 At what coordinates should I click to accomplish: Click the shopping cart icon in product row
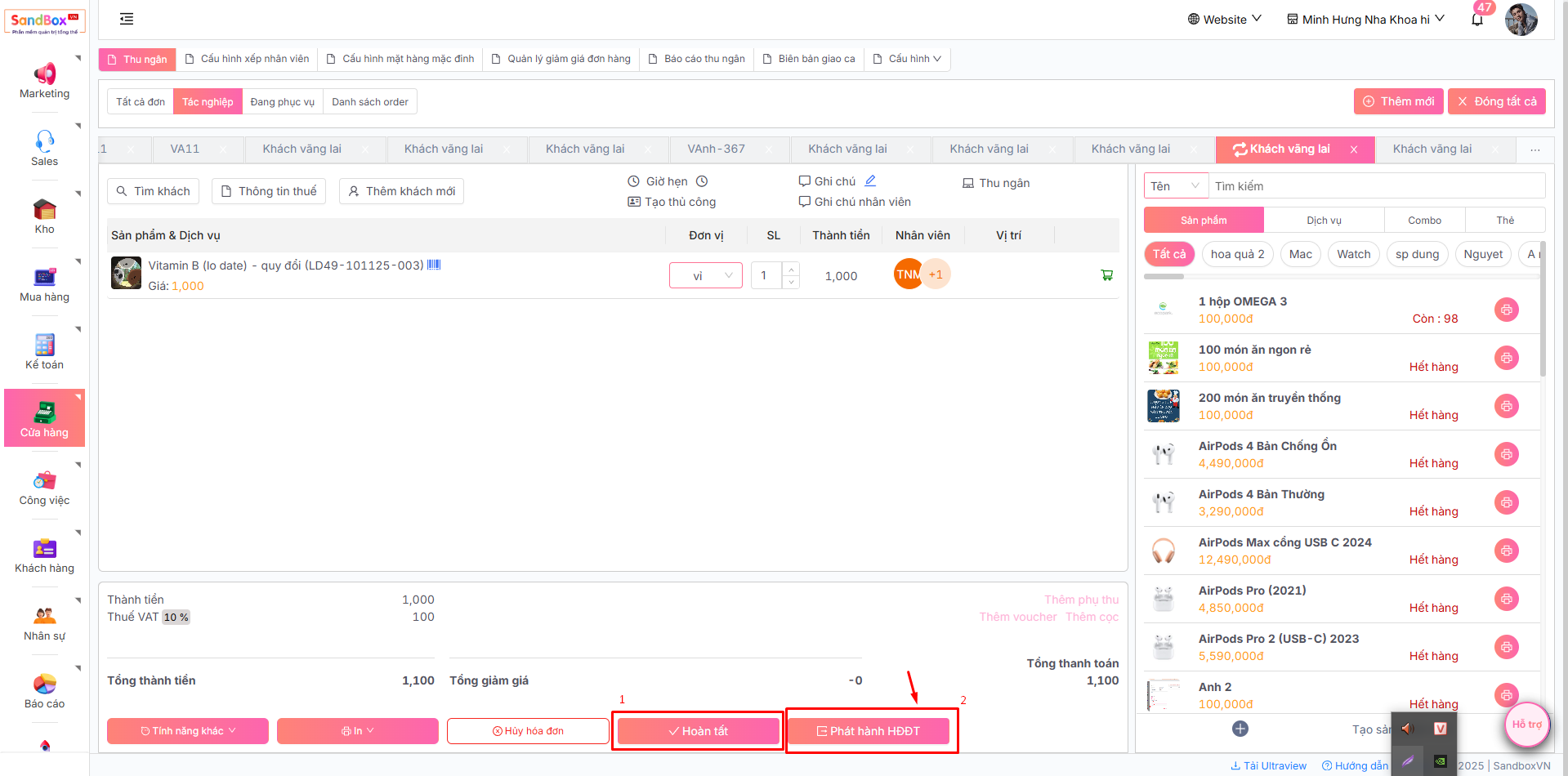[x=1106, y=275]
